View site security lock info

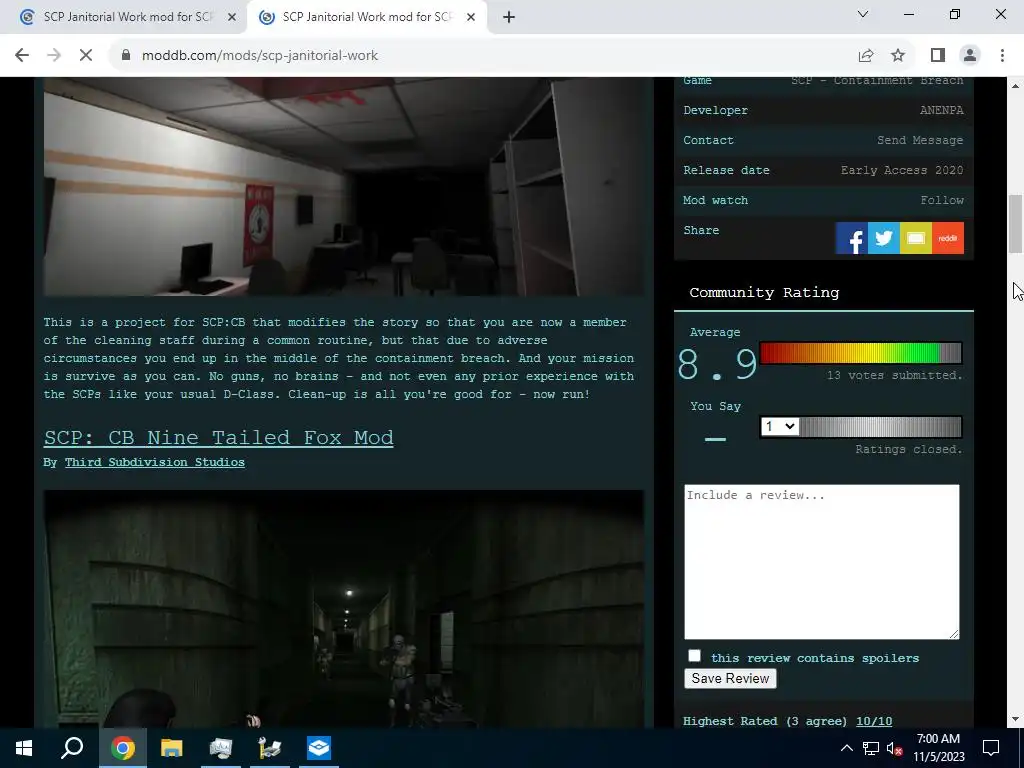(126, 56)
